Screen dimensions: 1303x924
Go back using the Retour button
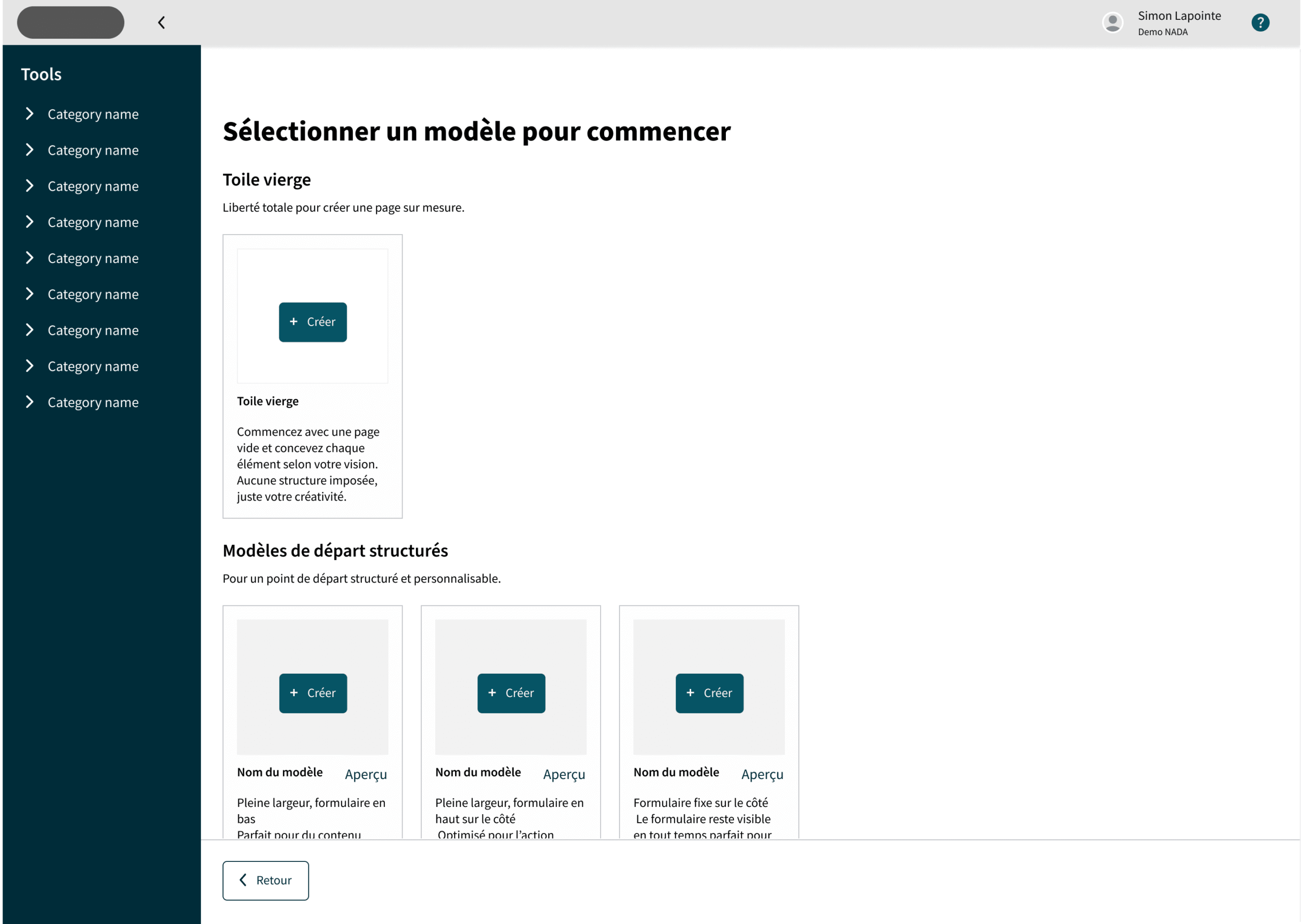tap(266, 880)
